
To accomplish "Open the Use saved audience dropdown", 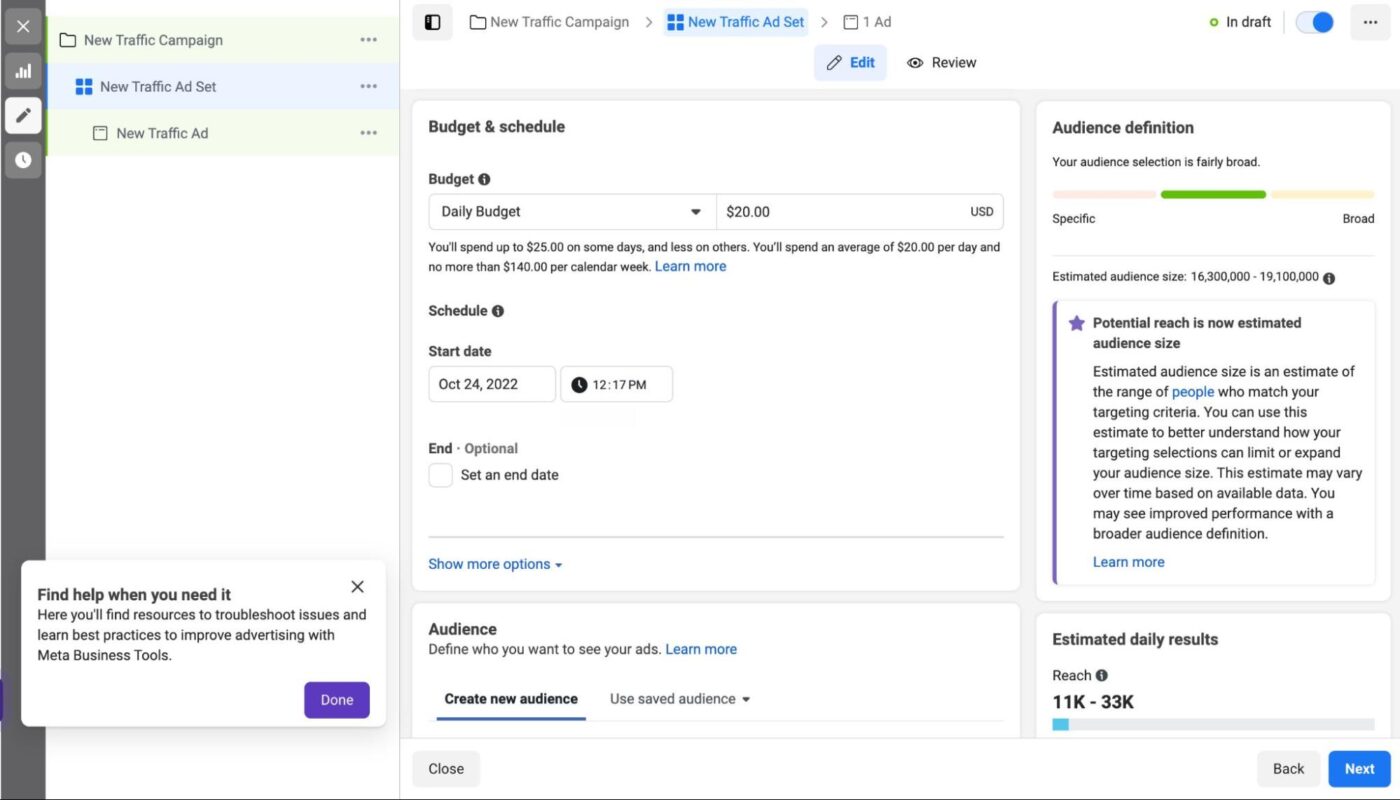I will click(679, 698).
